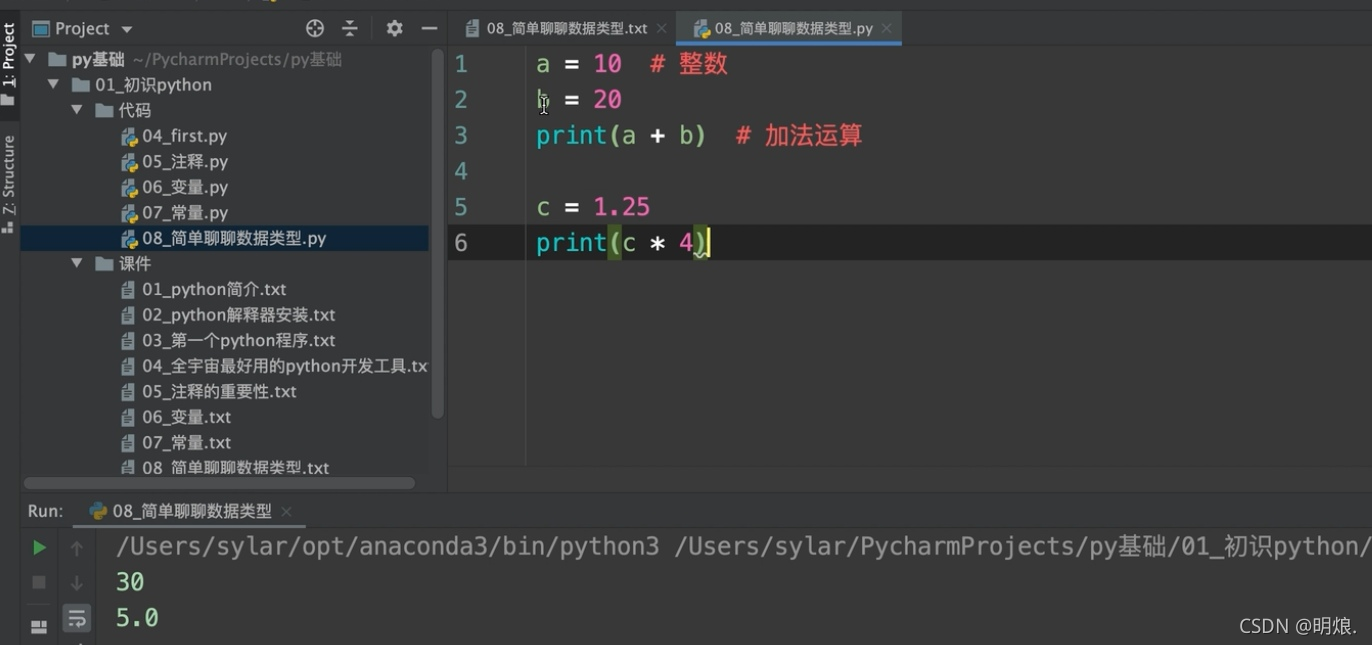Collapse all nodes in Project panel
1372x645 pixels.
(x=350, y=28)
